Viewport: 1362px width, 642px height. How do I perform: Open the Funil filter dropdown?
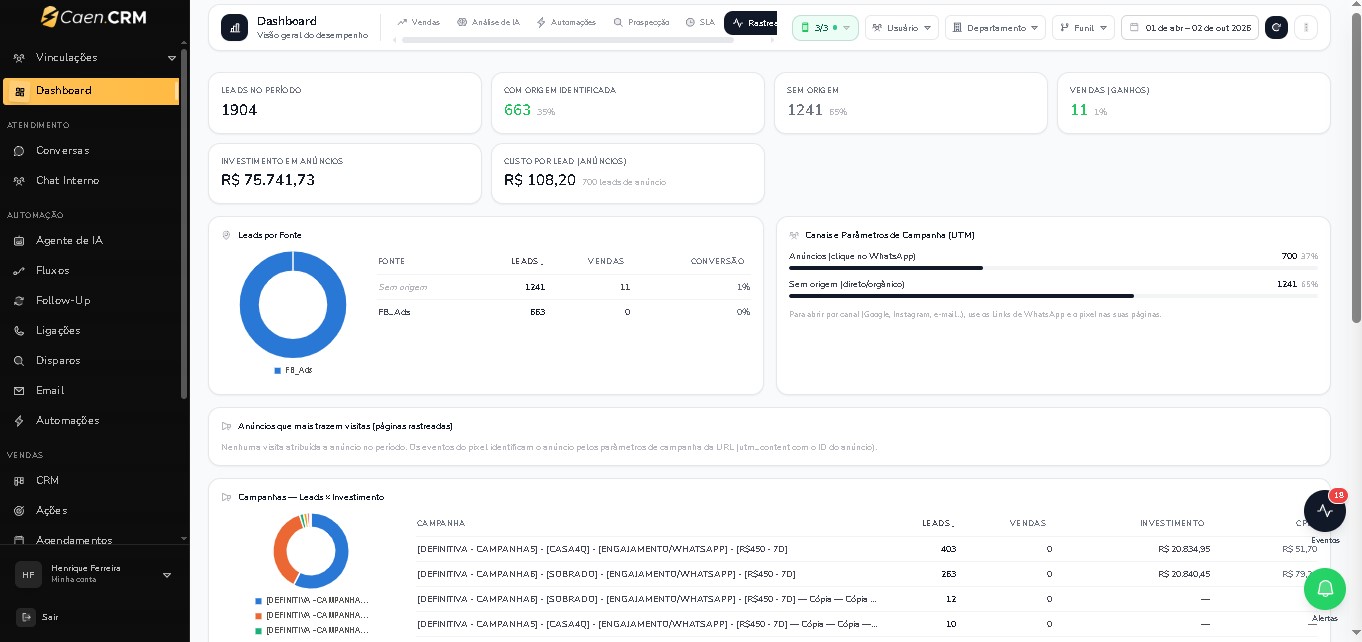click(x=1083, y=28)
